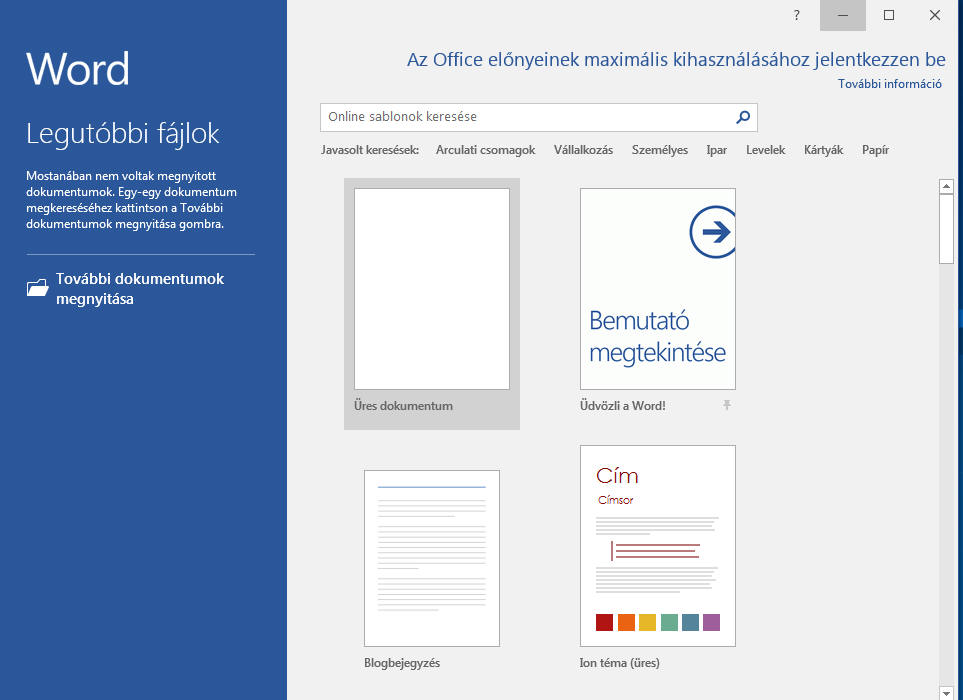Image resolution: width=963 pixels, height=700 pixels.
Task: Pin the Üdvözli a Word! template
Action: pyautogui.click(x=727, y=405)
